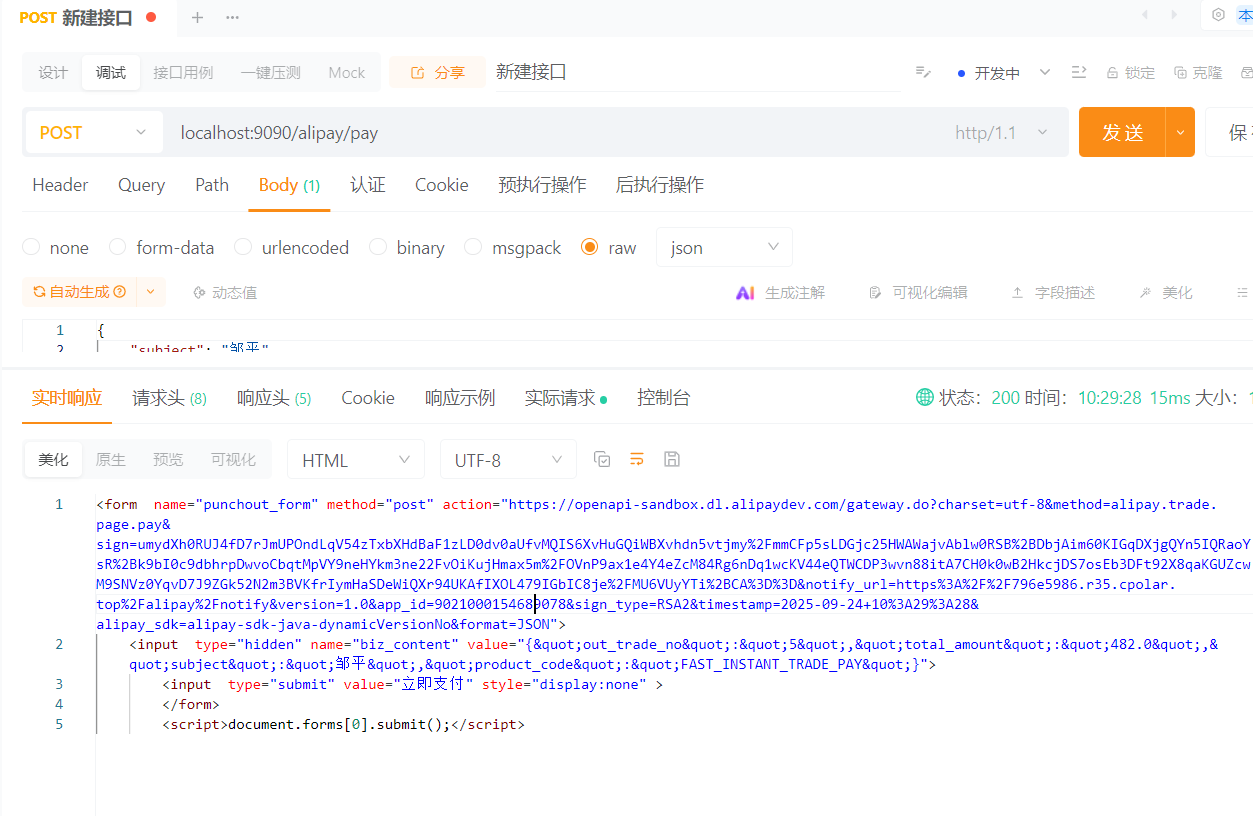Select the form-data body type
Screen dimensions: 1253x816
coord(118,247)
